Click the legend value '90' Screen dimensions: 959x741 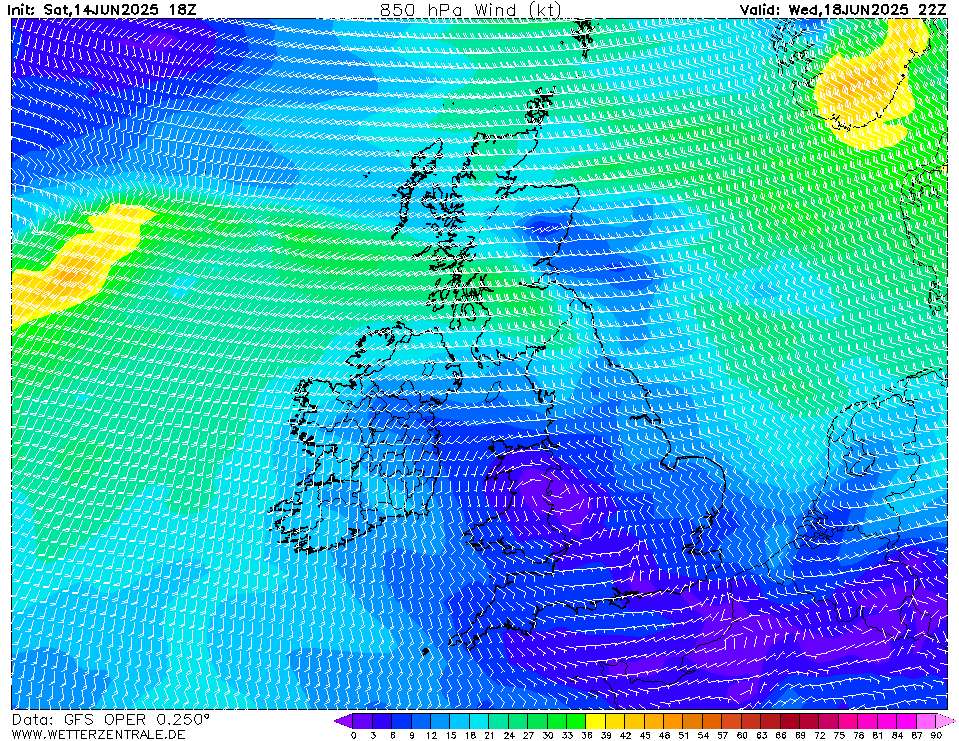[x=936, y=735]
